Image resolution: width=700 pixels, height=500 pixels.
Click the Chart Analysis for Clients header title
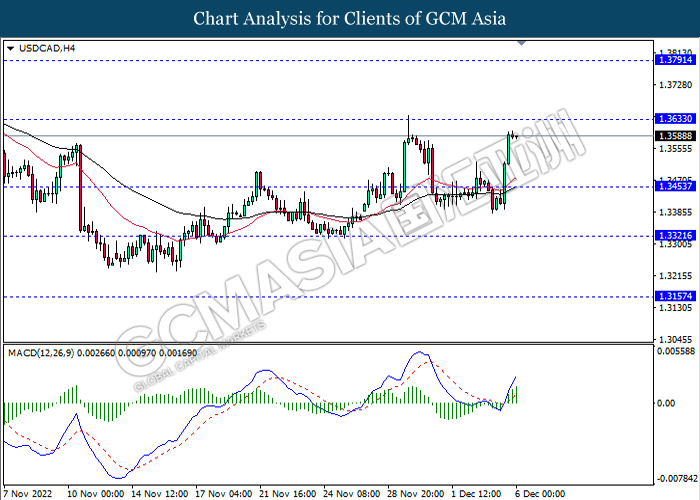[x=350, y=18]
